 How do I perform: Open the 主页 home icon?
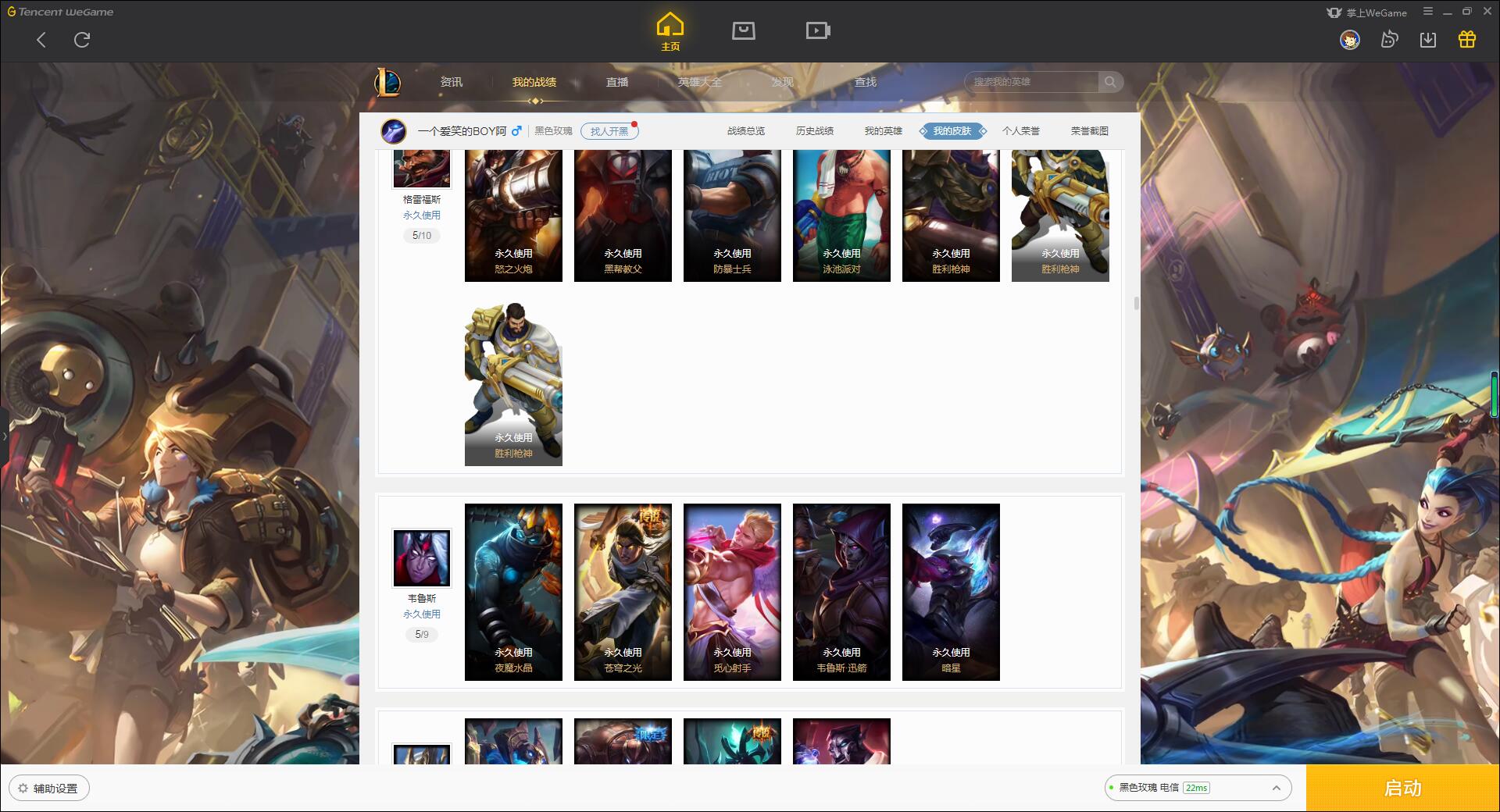pyautogui.click(x=670, y=32)
